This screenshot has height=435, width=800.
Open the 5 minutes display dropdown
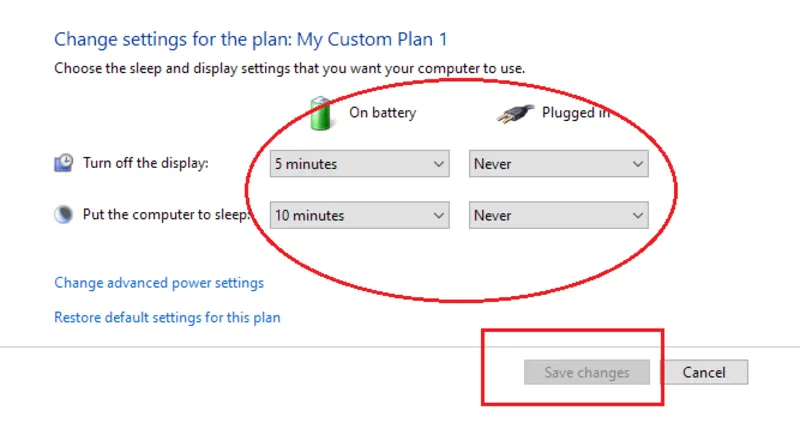[360, 164]
